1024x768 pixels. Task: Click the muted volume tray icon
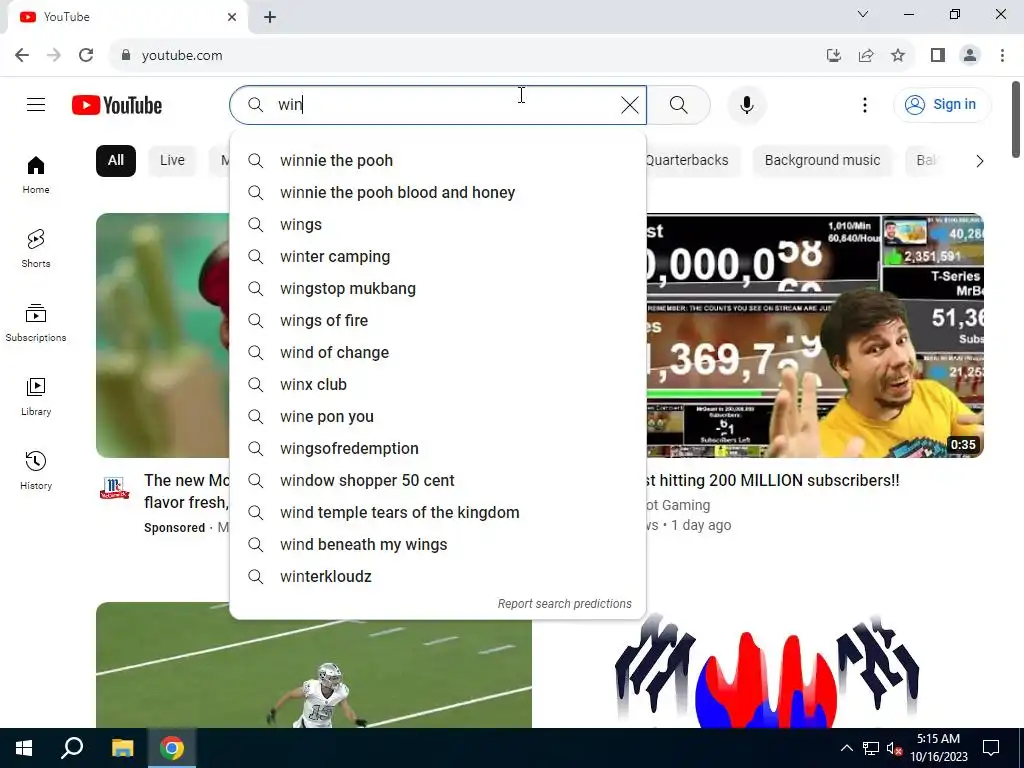click(x=893, y=748)
